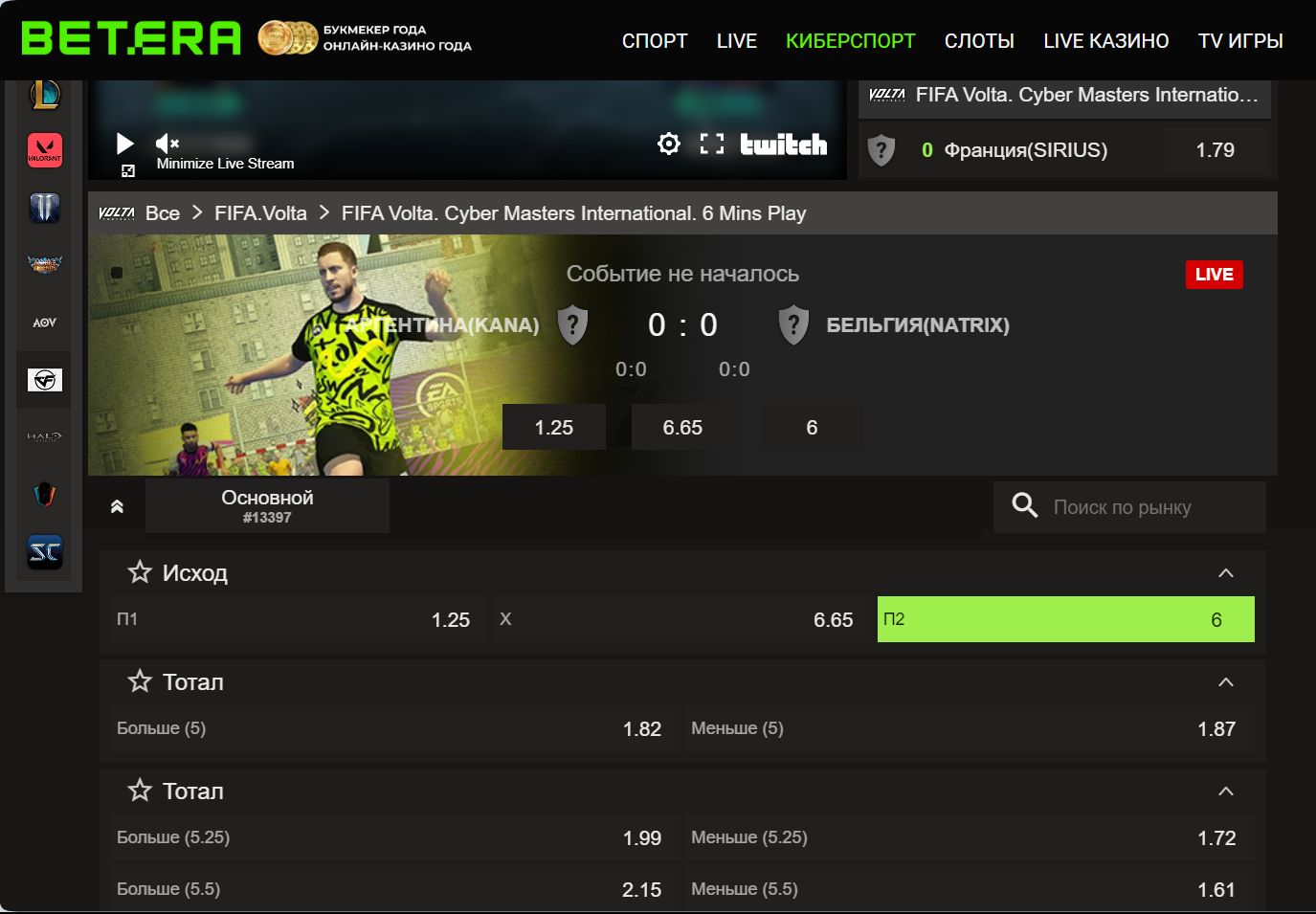Viewport: 1316px width, 914px height.
Task: Collapse all markets with double-chevron icon
Action: [x=117, y=507]
